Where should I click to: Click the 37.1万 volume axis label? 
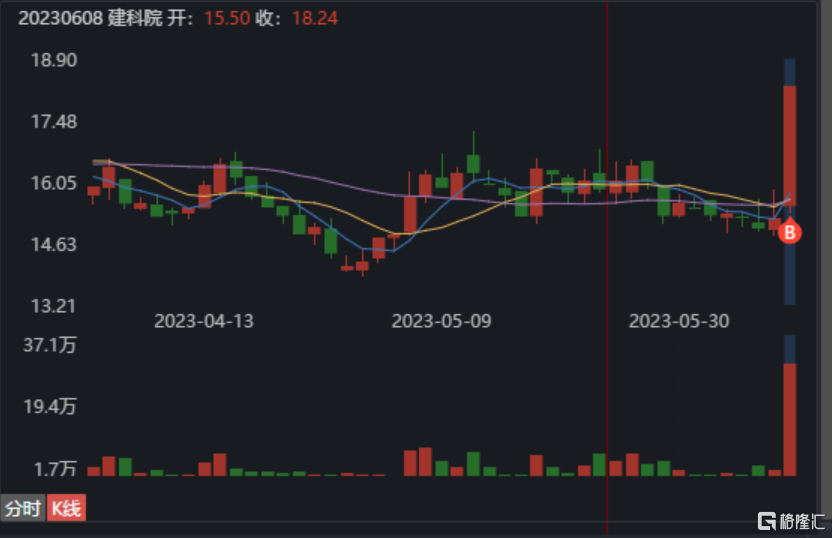pyautogui.click(x=50, y=345)
